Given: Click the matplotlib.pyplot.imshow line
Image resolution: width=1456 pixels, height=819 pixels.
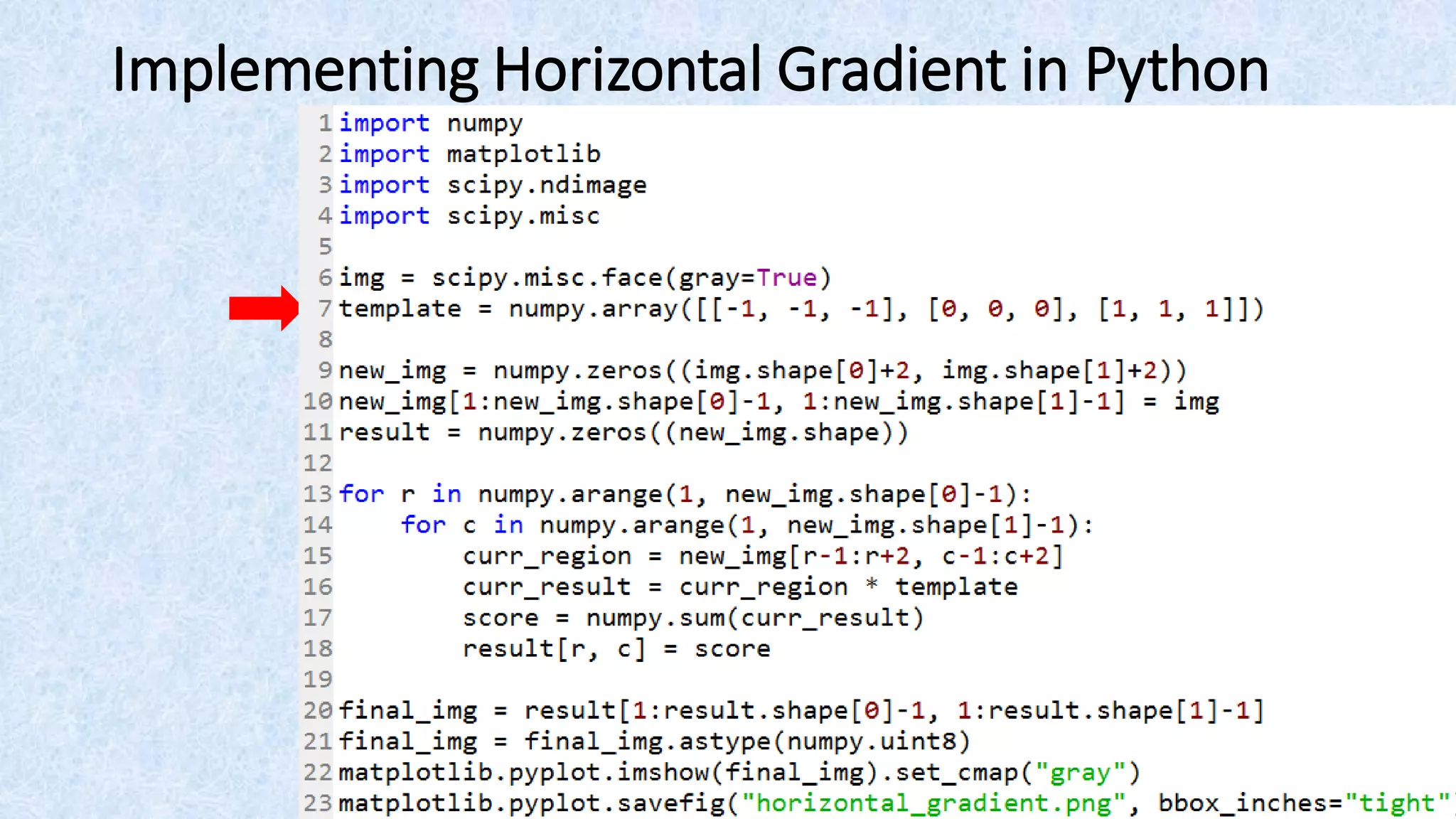Looking at the screenshot, I should coord(739,773).
